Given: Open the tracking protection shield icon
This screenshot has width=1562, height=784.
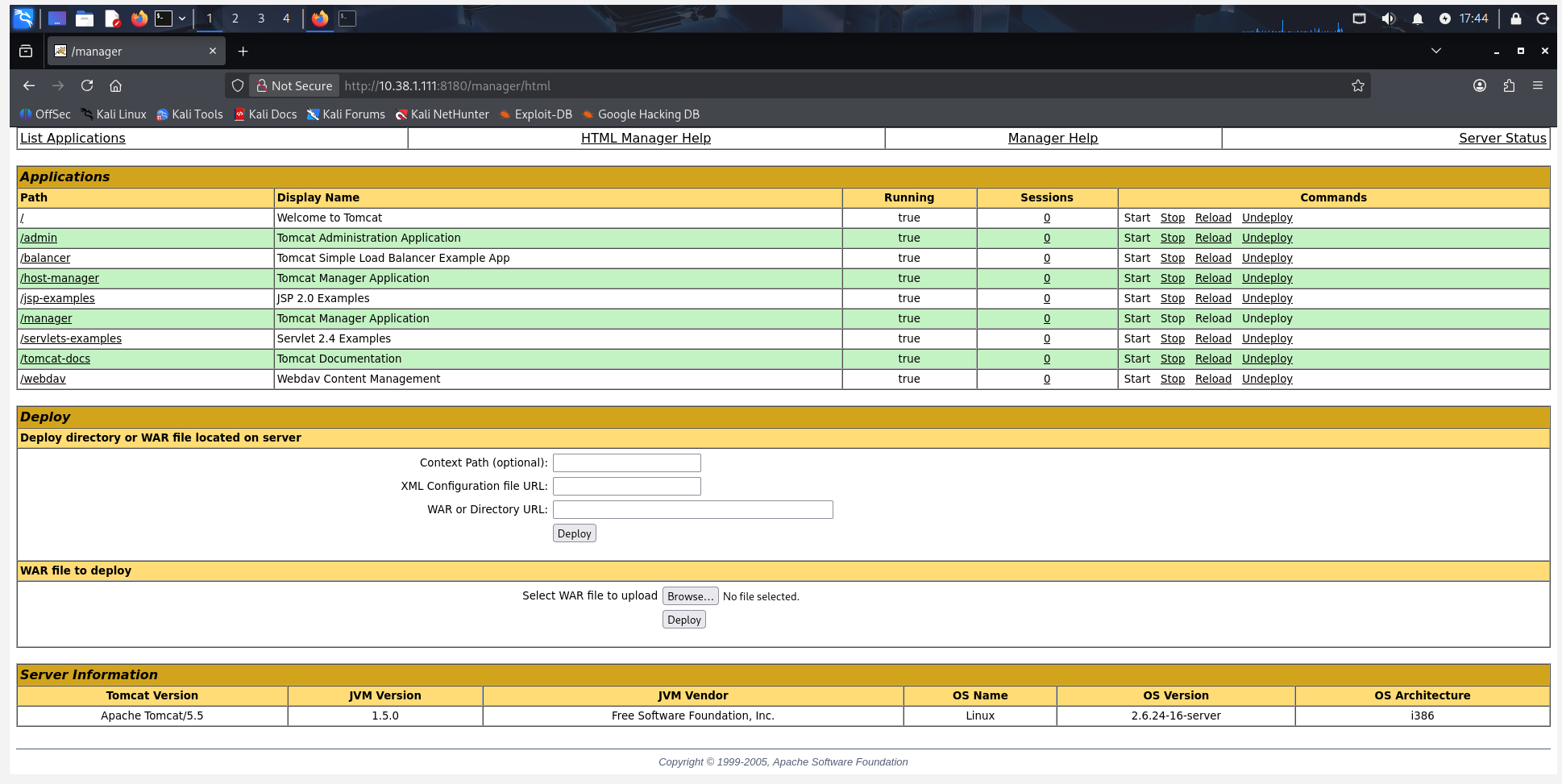Looking at the screenshot, I should pos(238,85).
